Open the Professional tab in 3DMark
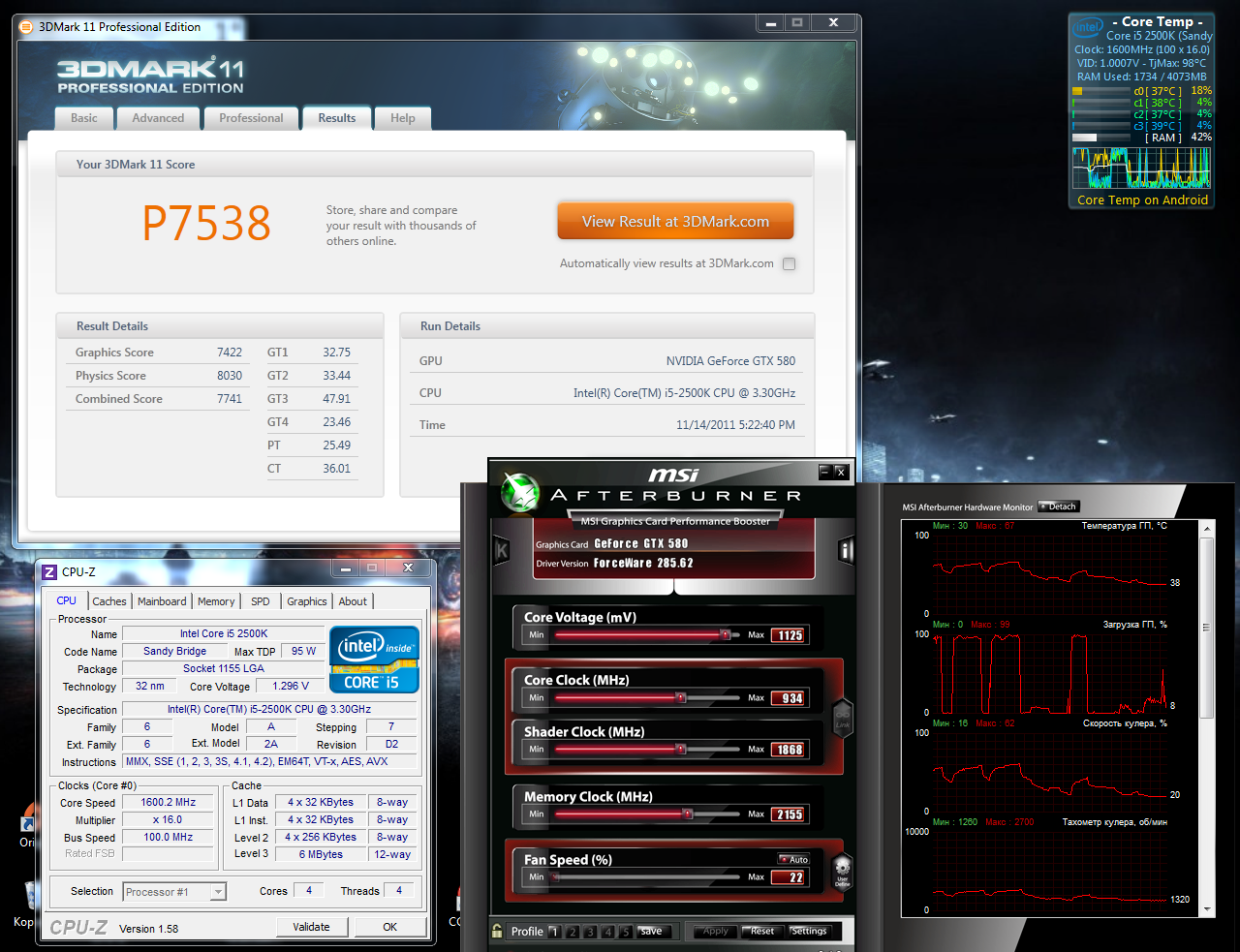The image size is (1240, 952). tap(251, 118)
